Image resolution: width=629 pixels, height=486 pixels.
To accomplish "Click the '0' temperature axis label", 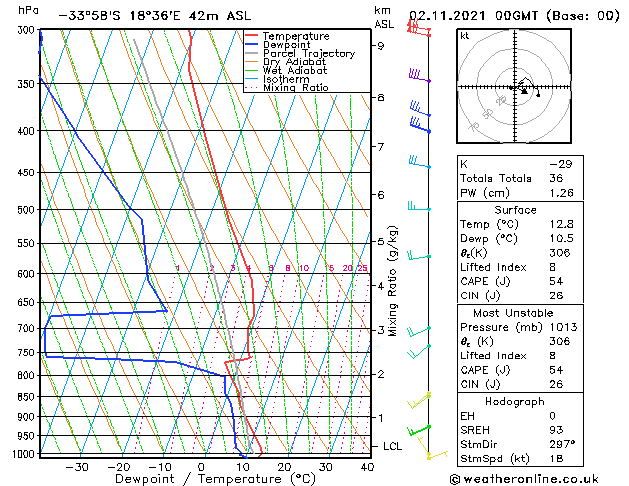I will [201, 467].
